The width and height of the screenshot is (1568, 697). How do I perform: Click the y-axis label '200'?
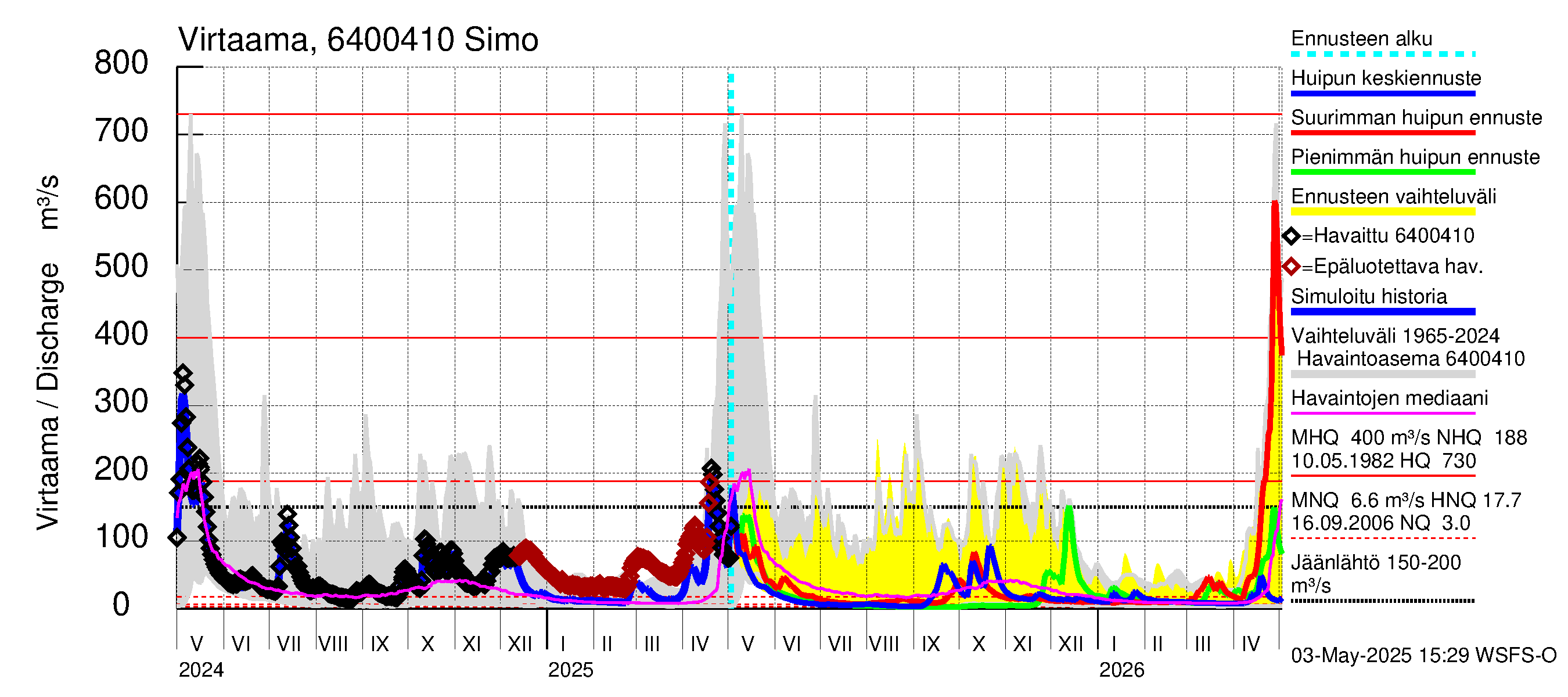[121, 469]
